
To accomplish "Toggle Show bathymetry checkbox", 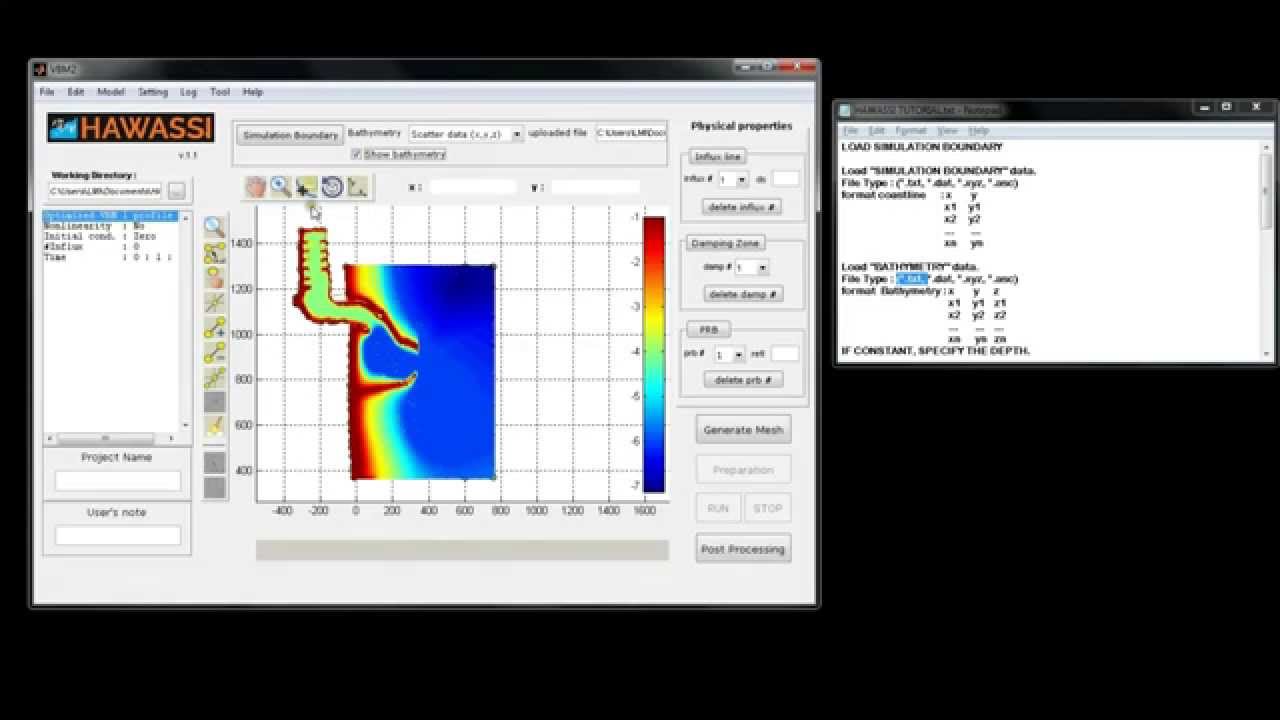I will click(357, 155).
